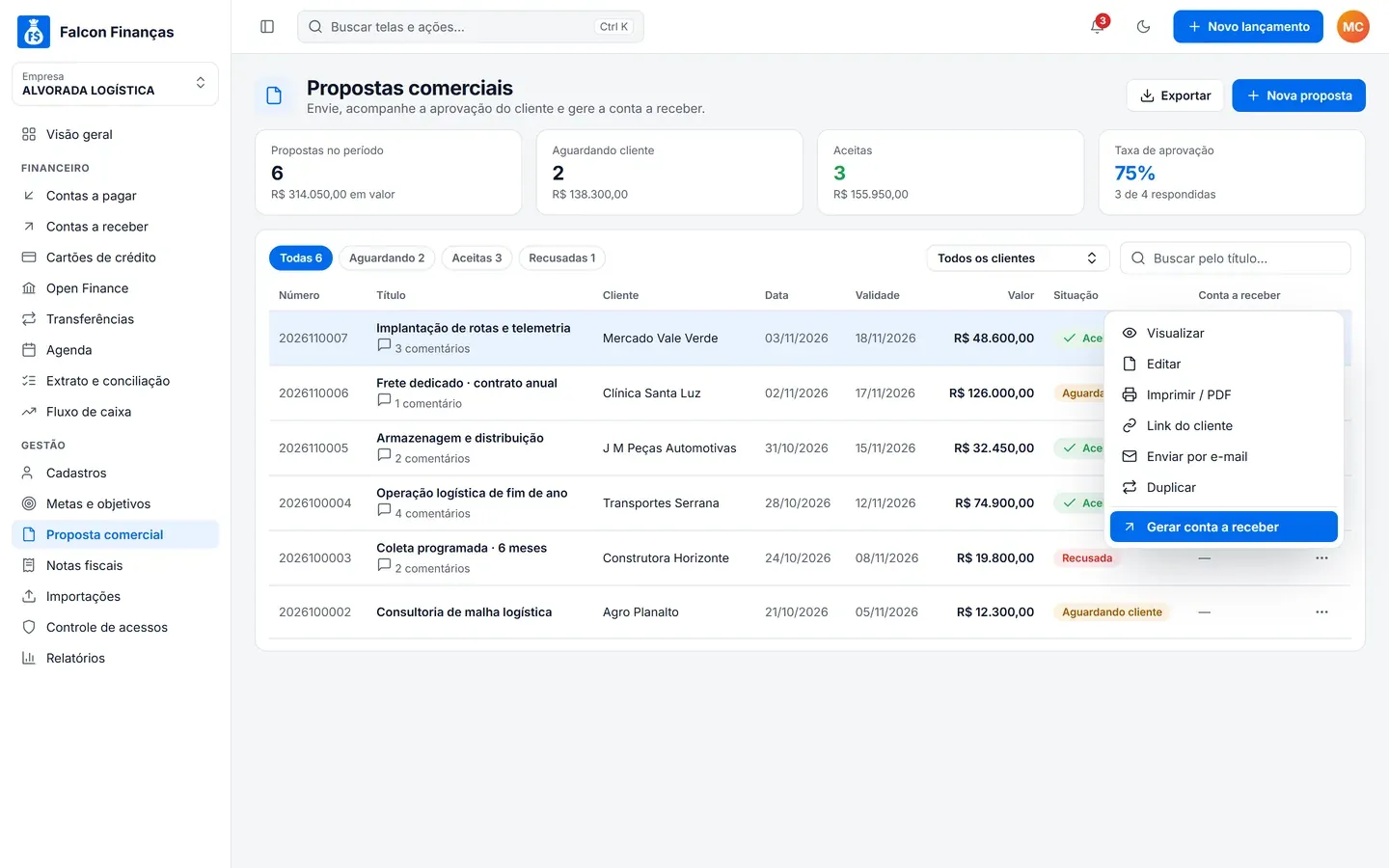Open Open Finance in sidebar
Viewport: 1389px width, 868px height.
tap(115, 288)
